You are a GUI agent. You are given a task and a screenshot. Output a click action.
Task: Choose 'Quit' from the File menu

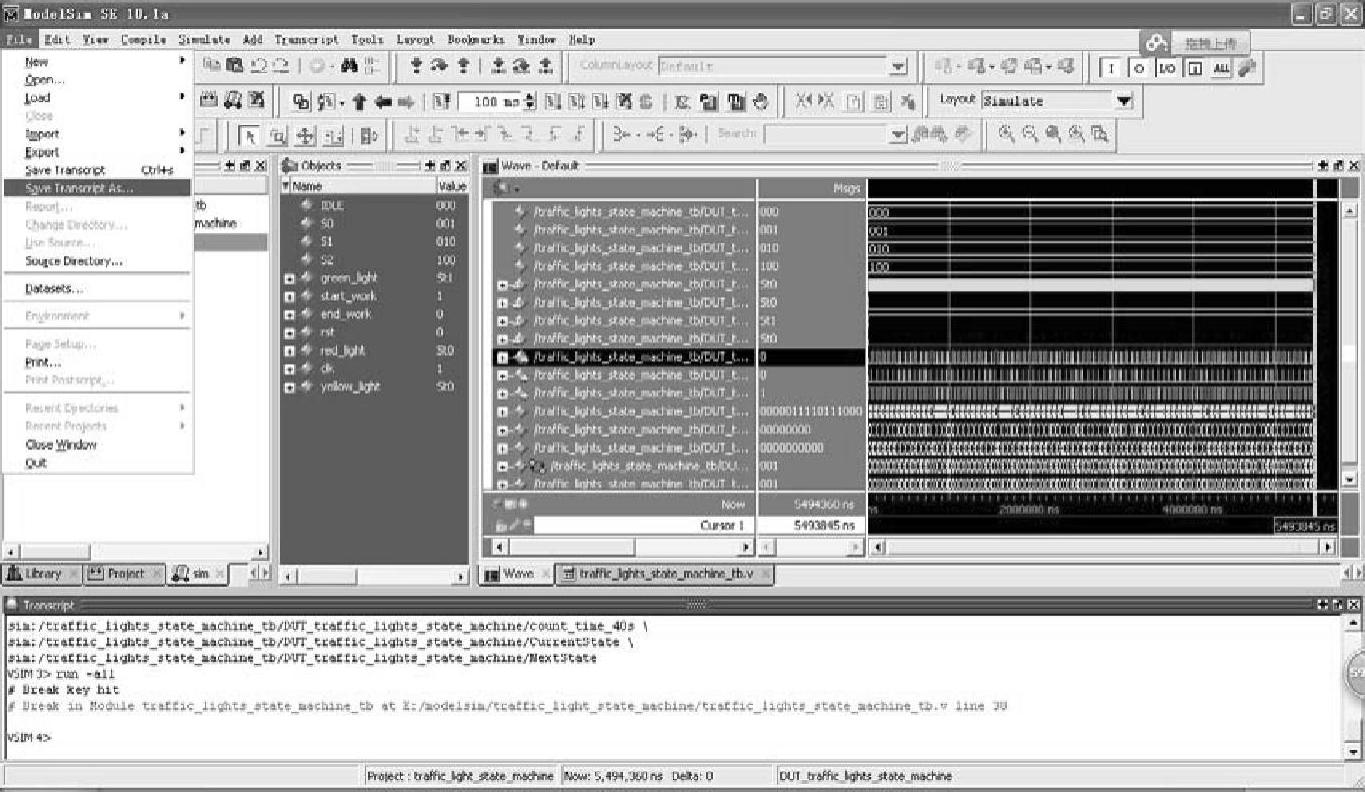(36, 463)
